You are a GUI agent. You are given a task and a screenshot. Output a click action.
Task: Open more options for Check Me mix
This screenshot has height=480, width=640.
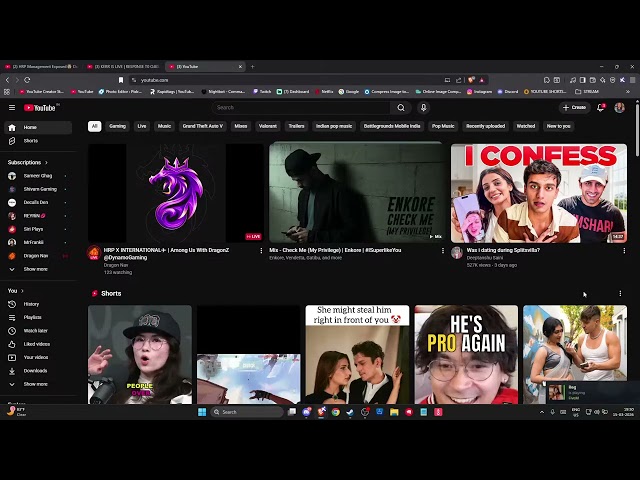[x=443, y=251]
